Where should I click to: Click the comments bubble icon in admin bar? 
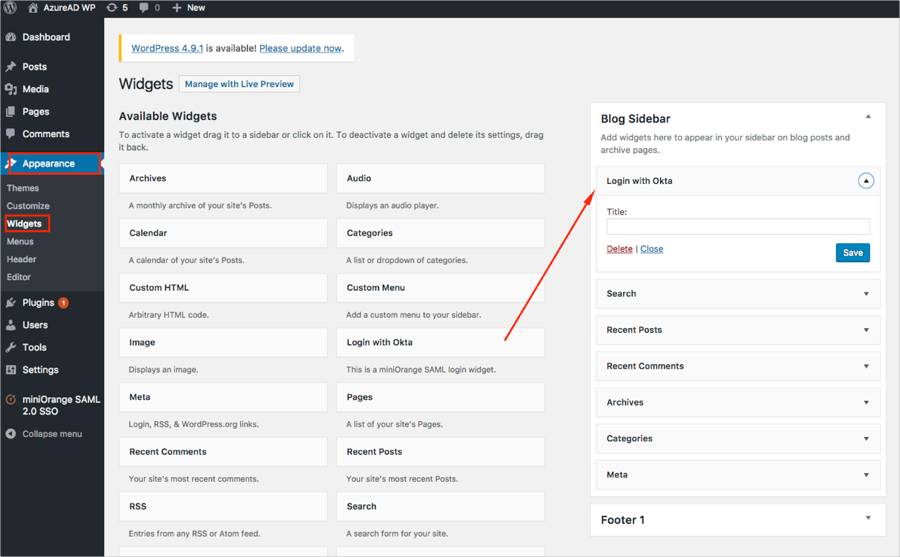click(x=145, y=8)
